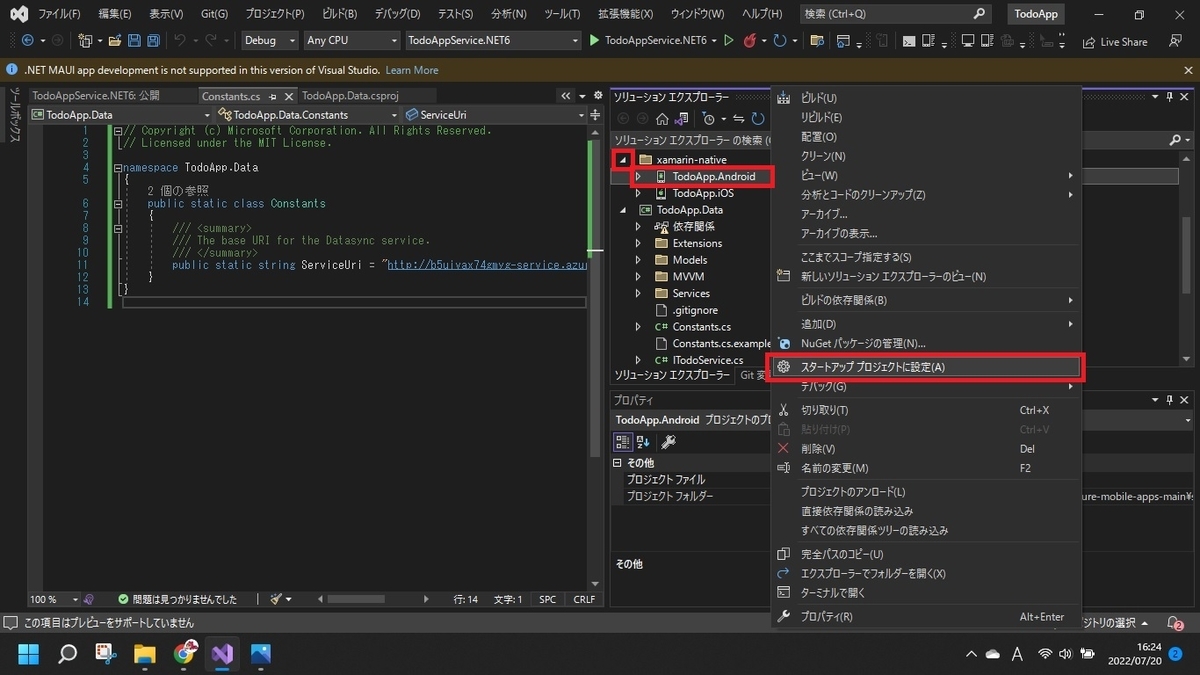
Task: Click the Chrome taskbar icon
Action: point(184,654)
